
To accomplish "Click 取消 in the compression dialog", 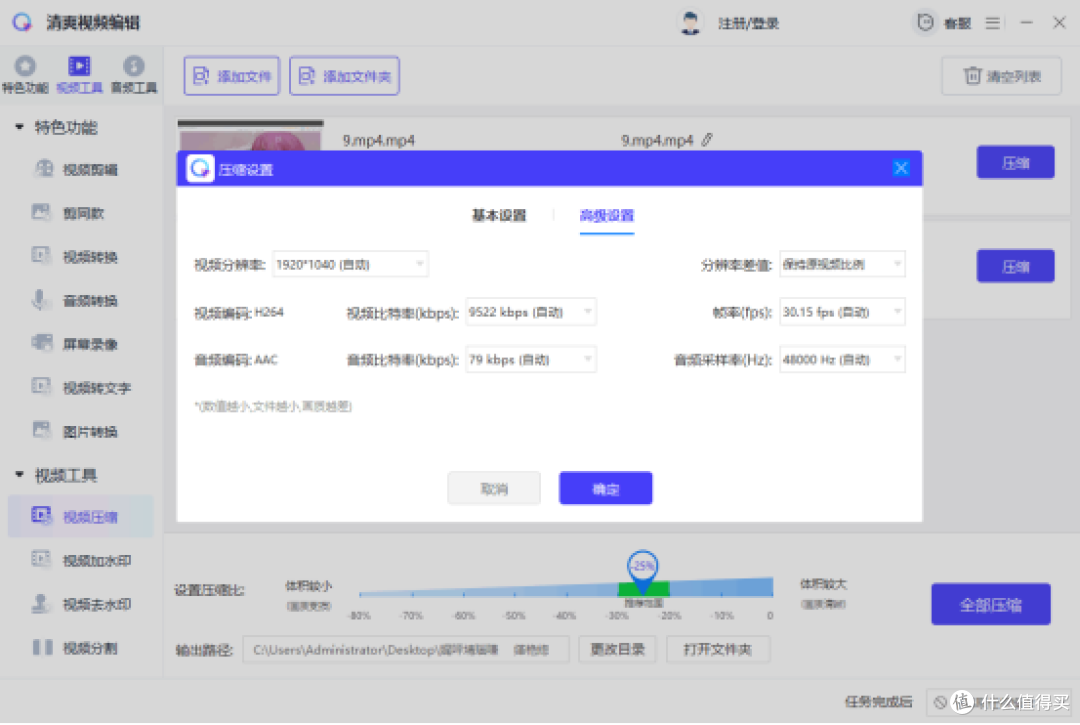I will [494, 489].
